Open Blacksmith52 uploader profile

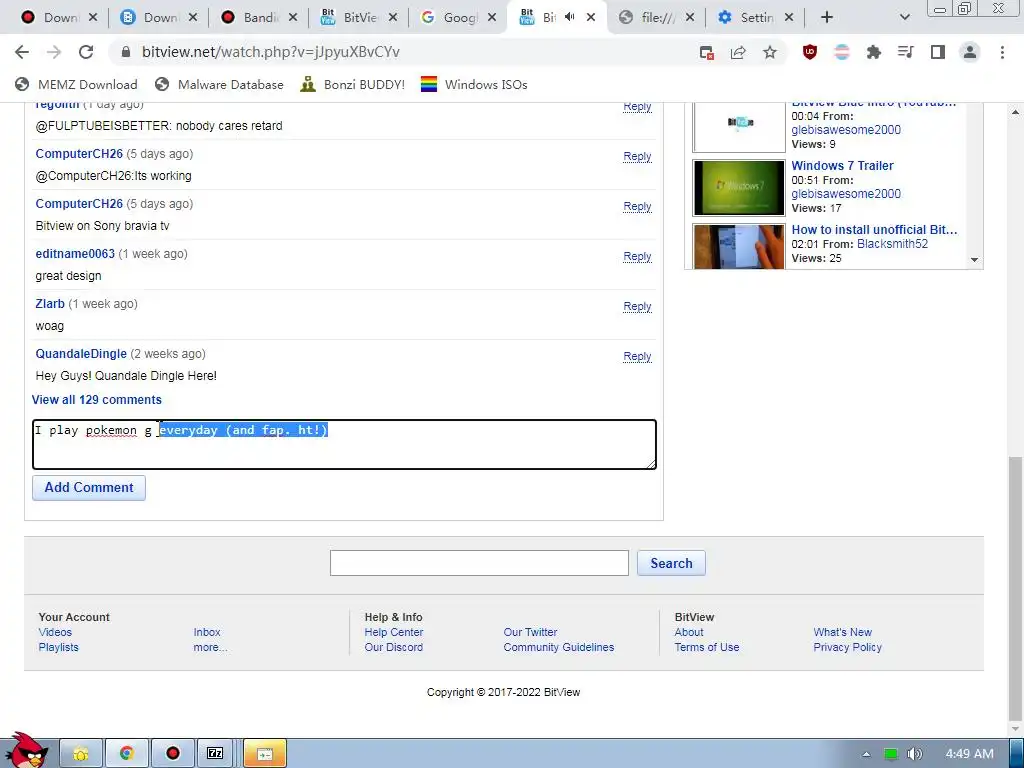click(892, 244)
